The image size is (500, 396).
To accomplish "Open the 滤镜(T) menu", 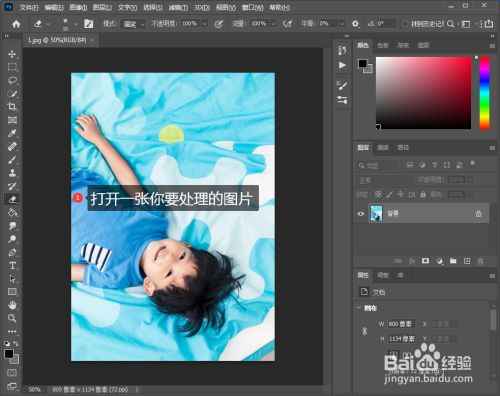I will 178,7.
